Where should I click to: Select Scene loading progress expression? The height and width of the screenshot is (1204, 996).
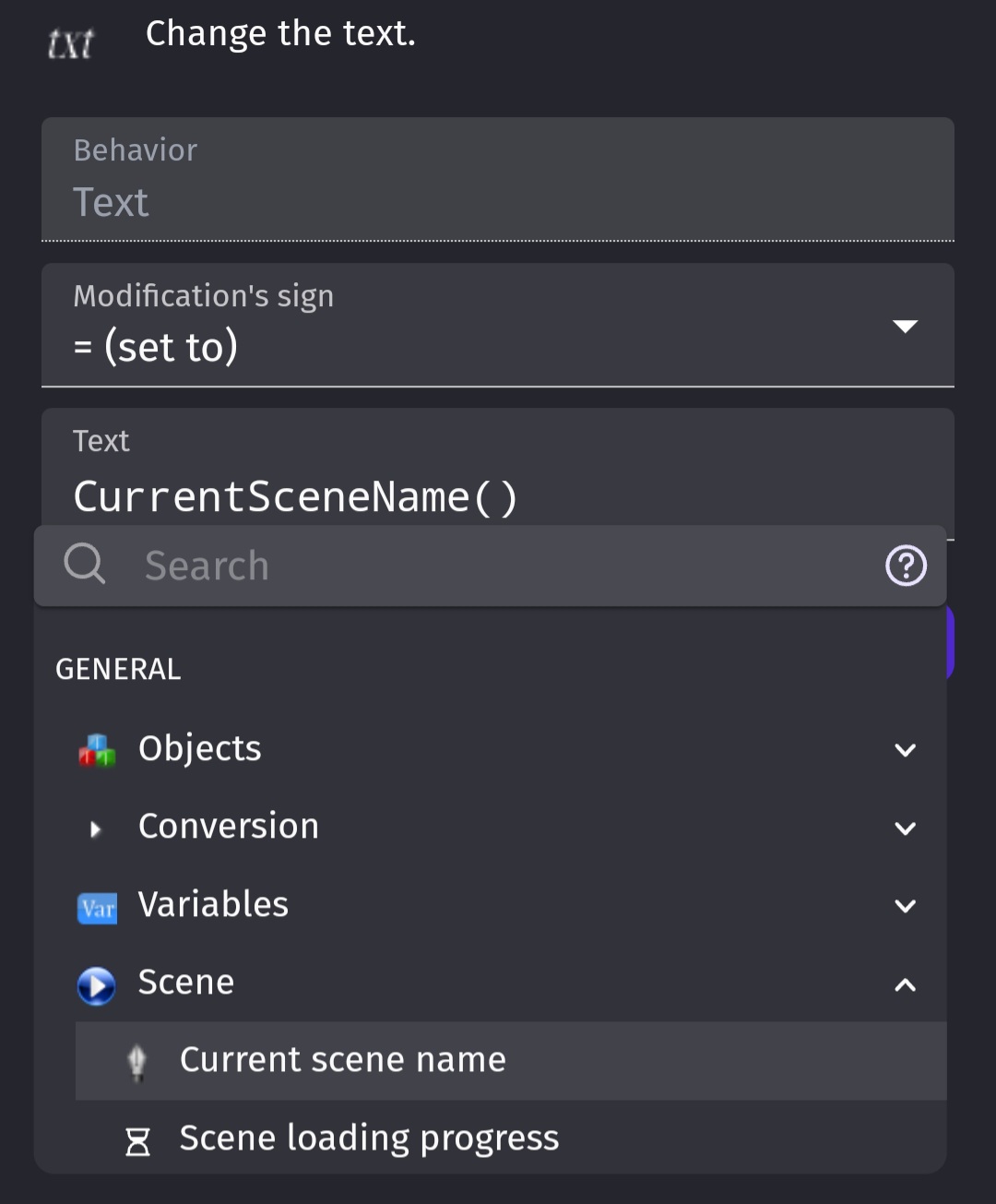511,1138
